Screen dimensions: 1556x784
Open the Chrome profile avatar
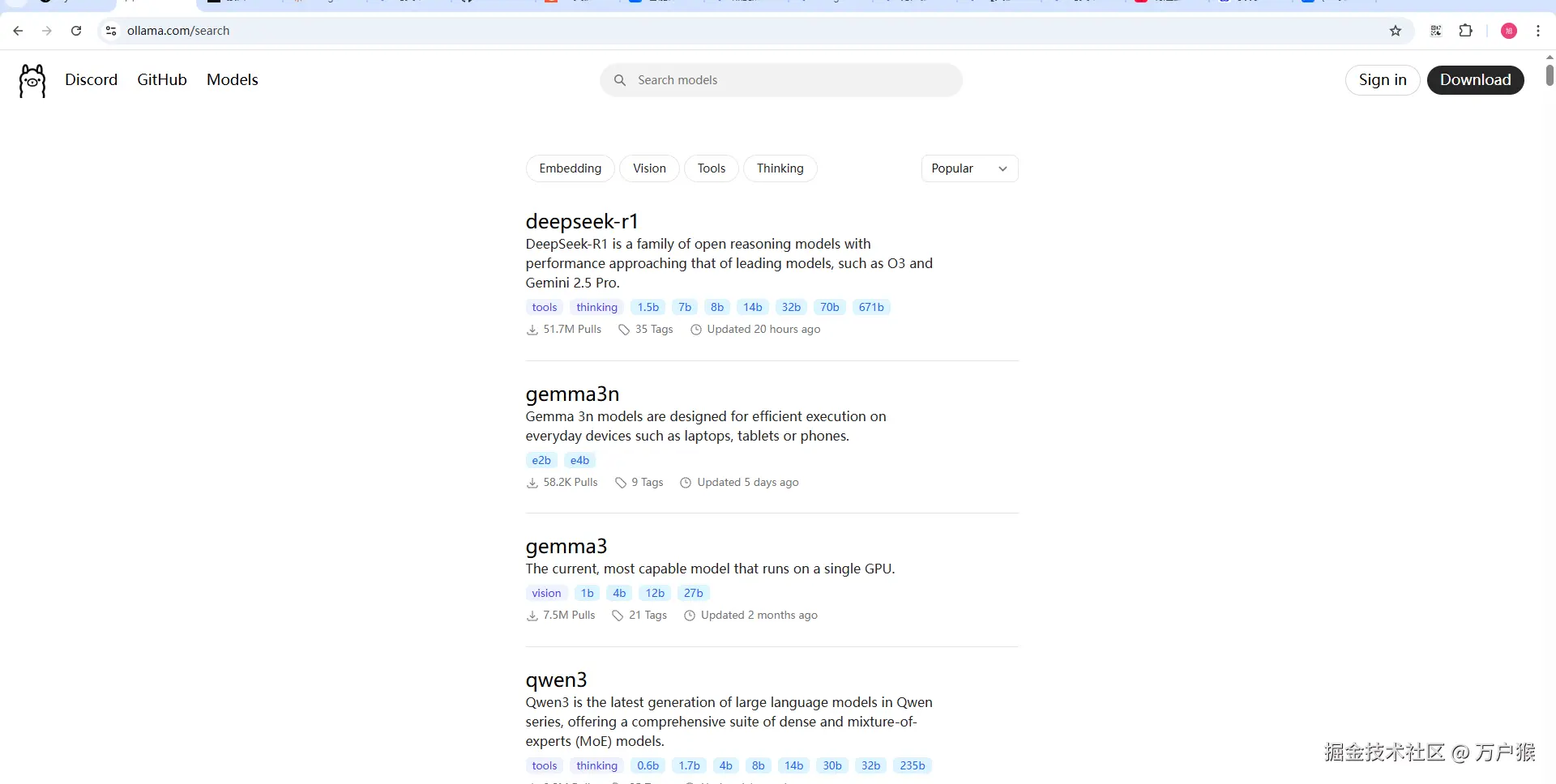pos(1509,31)
